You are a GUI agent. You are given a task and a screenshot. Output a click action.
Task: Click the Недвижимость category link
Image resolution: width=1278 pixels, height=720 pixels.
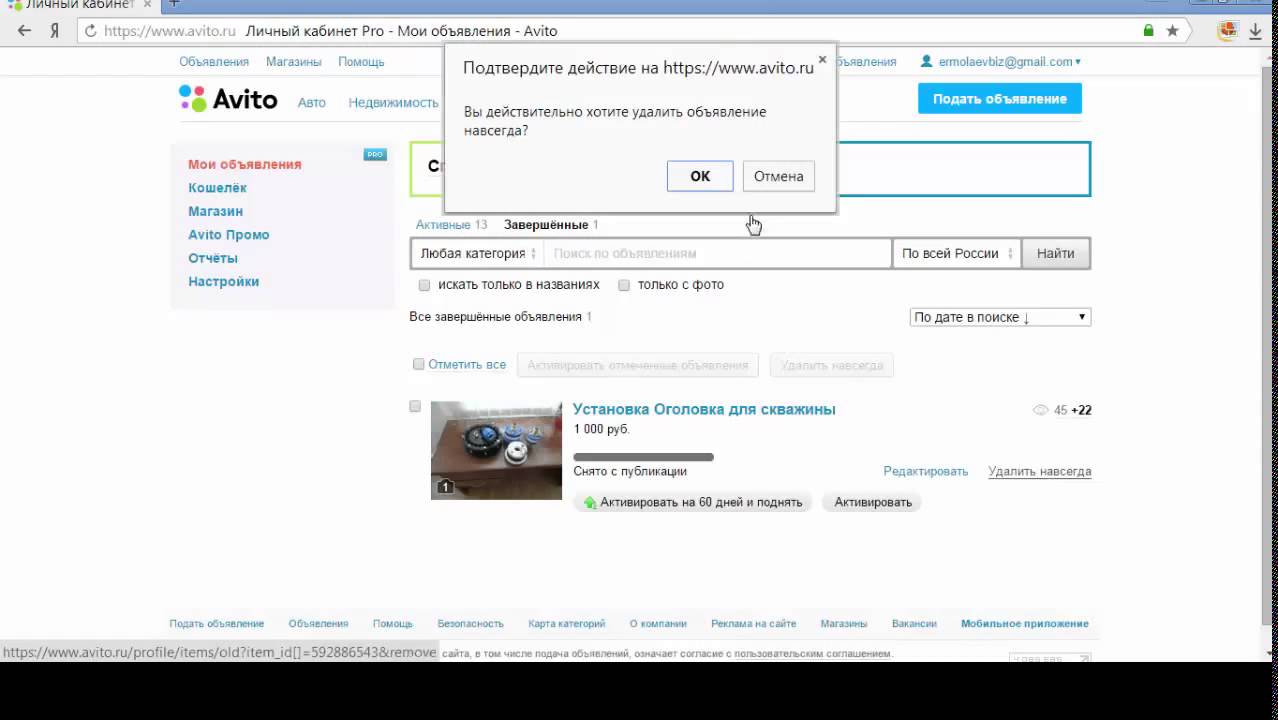[394, 103]
